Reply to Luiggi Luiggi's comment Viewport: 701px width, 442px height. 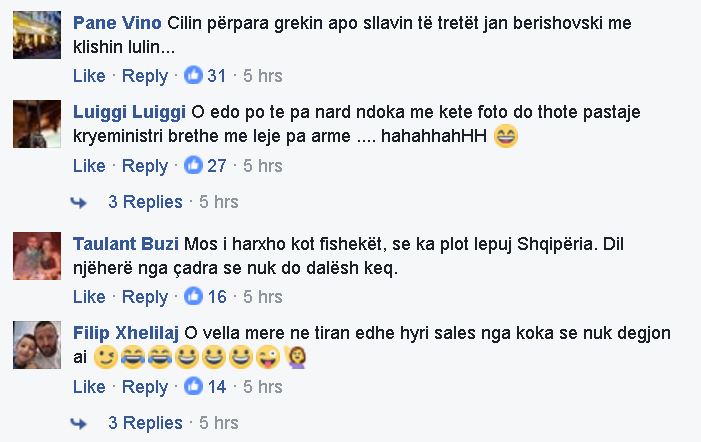coord(144,165)
